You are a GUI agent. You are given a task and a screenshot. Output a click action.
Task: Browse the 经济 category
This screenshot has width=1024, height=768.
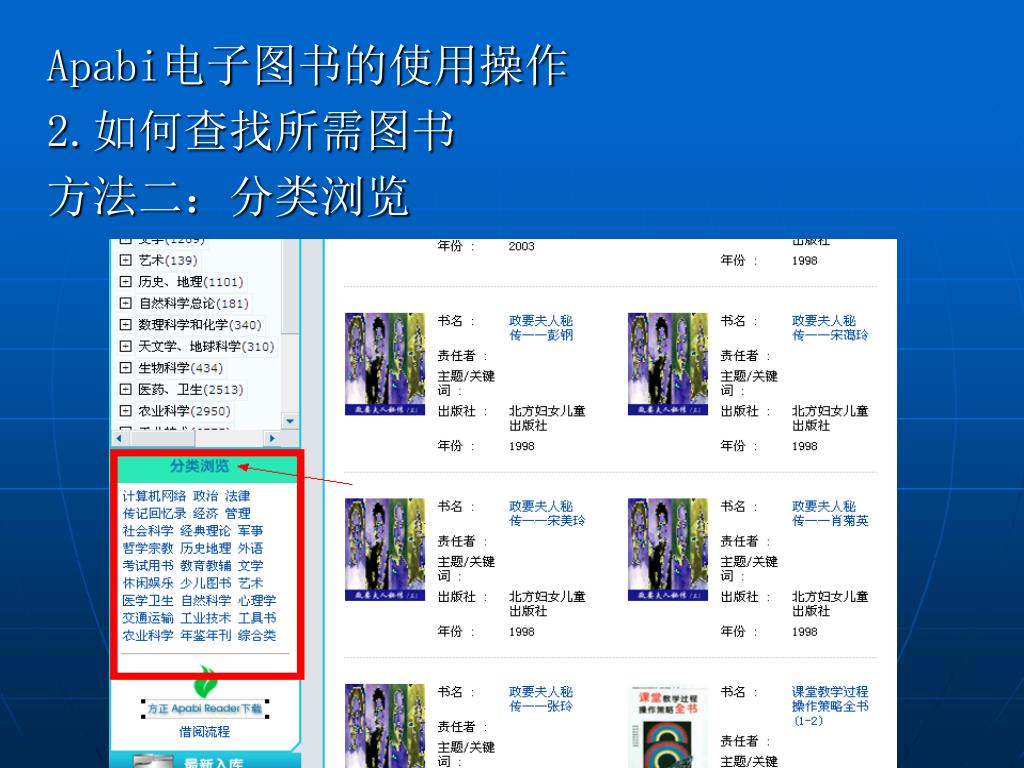pyautogui.click(x=206, y=514)
